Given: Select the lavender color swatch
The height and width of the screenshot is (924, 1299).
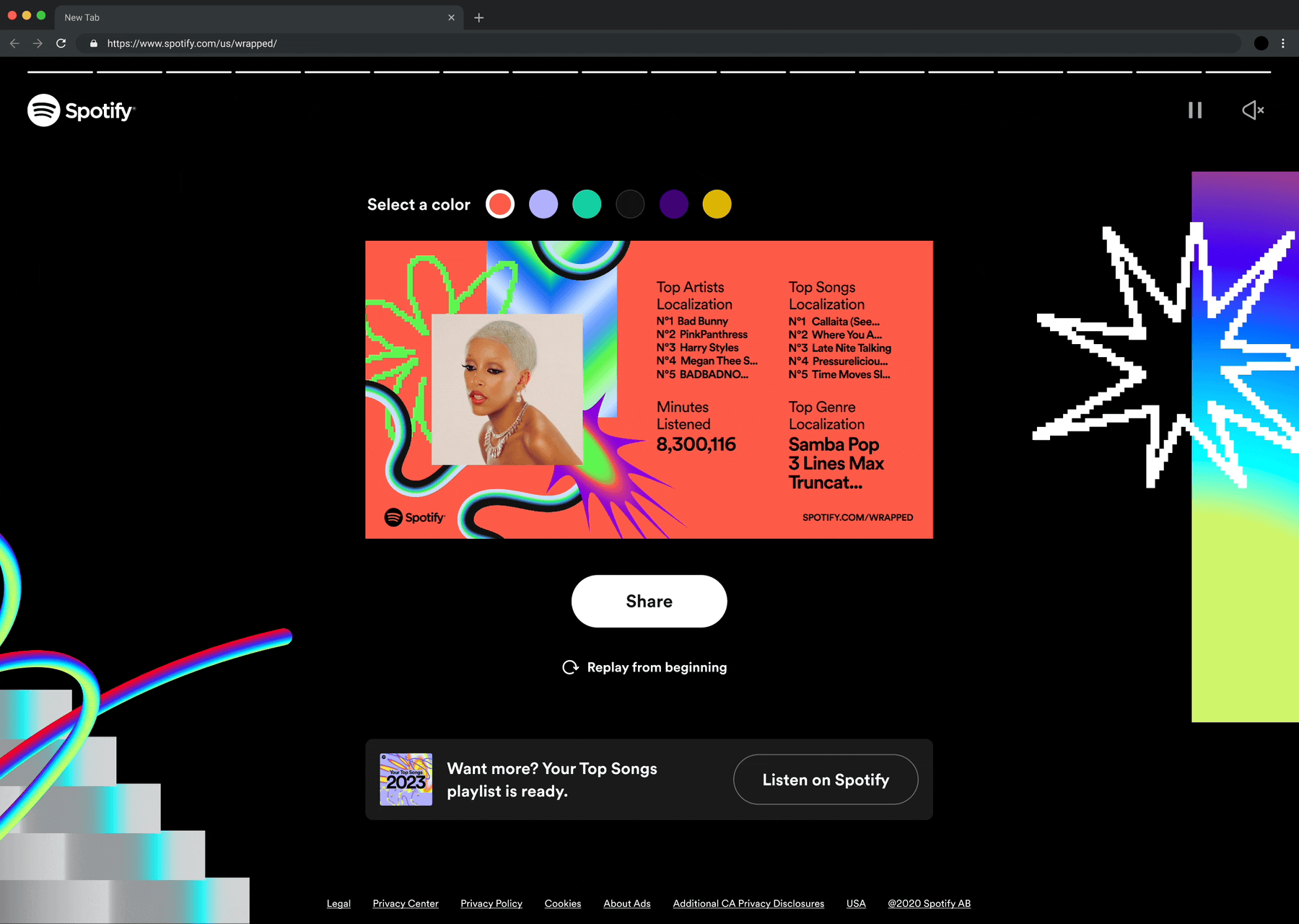Looking at the screenshot, I should point(543,204).
